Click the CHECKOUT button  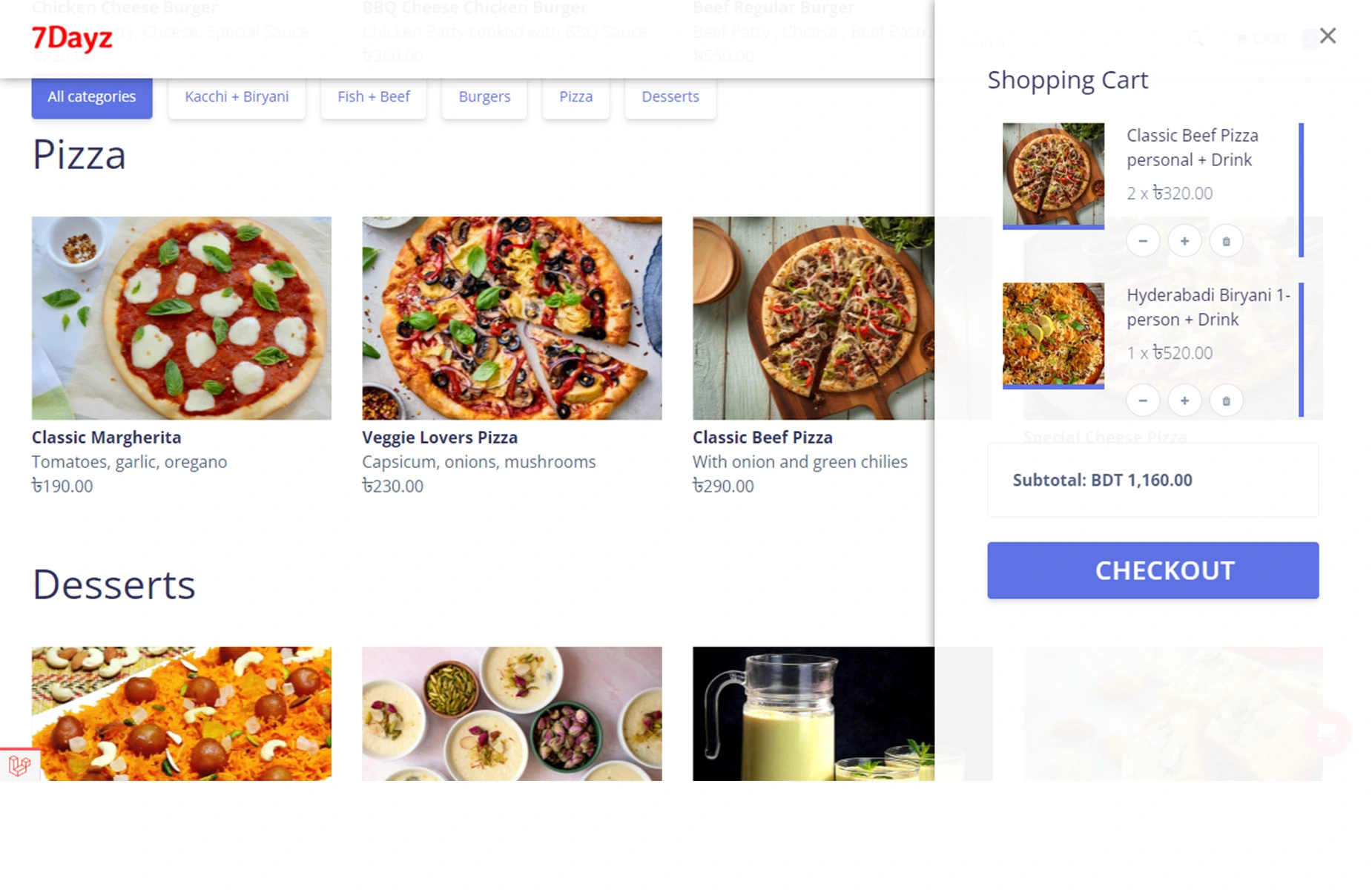(x=1152, y=570)
